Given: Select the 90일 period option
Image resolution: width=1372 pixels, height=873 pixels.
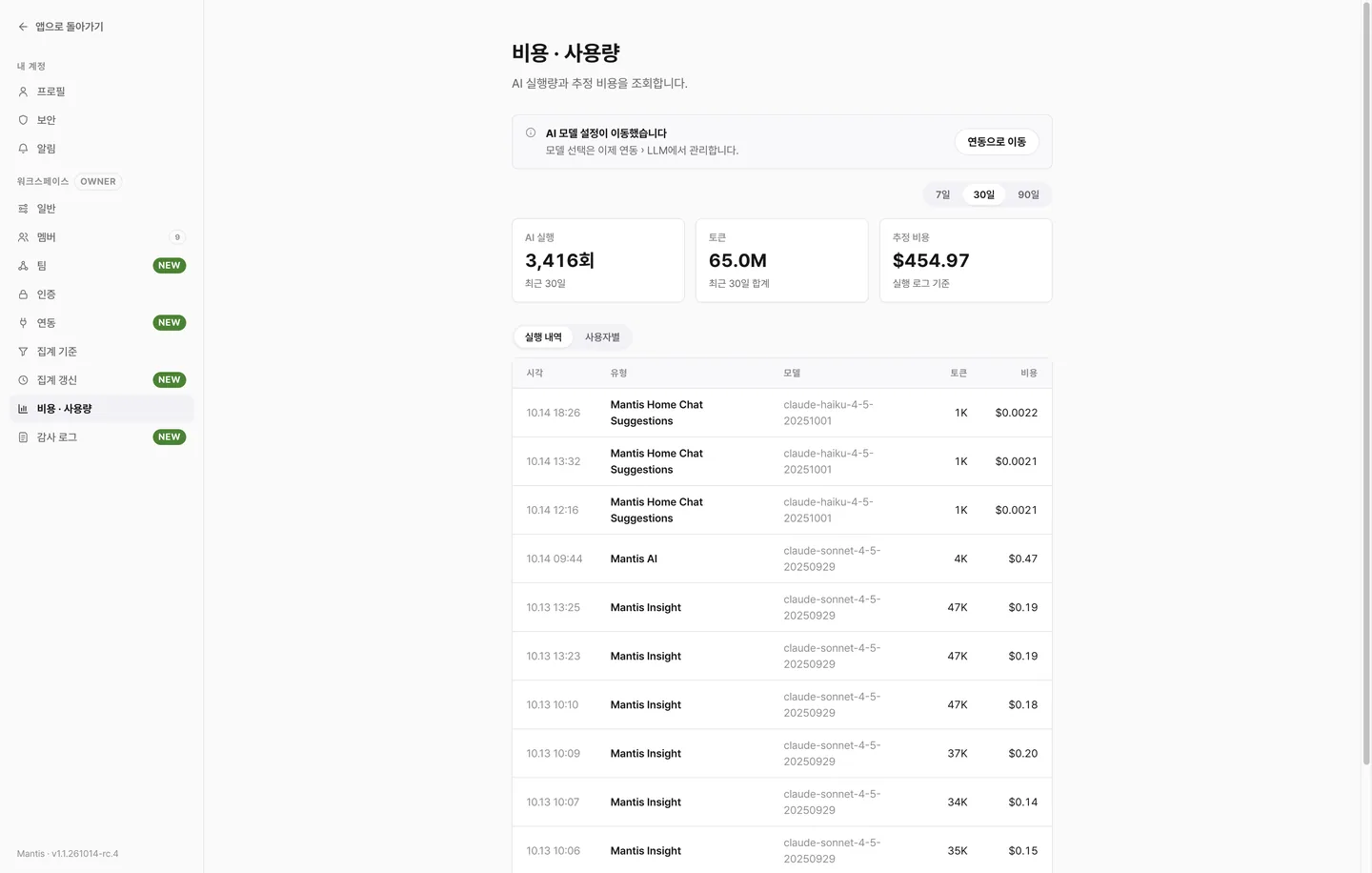Looking at the screenshot, I should click(x=1028, y=194).
